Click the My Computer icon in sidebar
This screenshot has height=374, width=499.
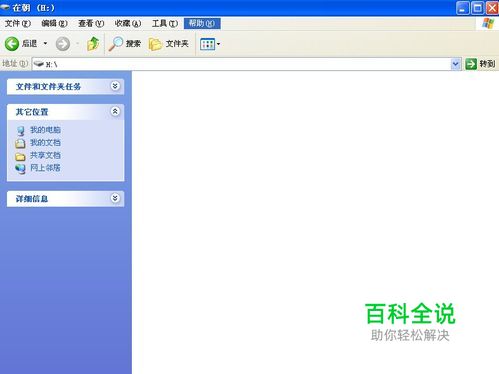tap(20, 131)
